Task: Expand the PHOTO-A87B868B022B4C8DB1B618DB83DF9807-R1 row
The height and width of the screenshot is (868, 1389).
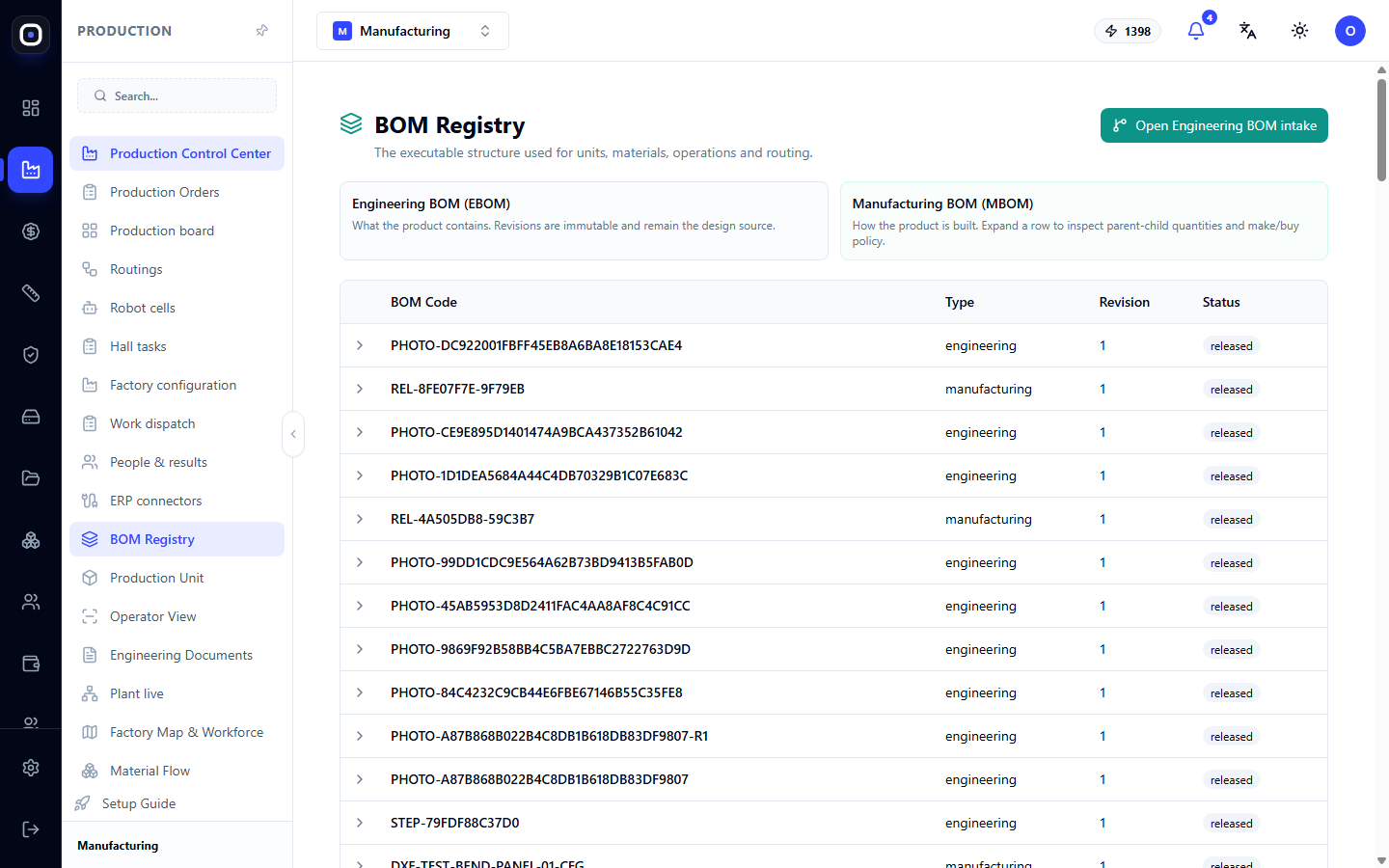Action: [360, 736]
